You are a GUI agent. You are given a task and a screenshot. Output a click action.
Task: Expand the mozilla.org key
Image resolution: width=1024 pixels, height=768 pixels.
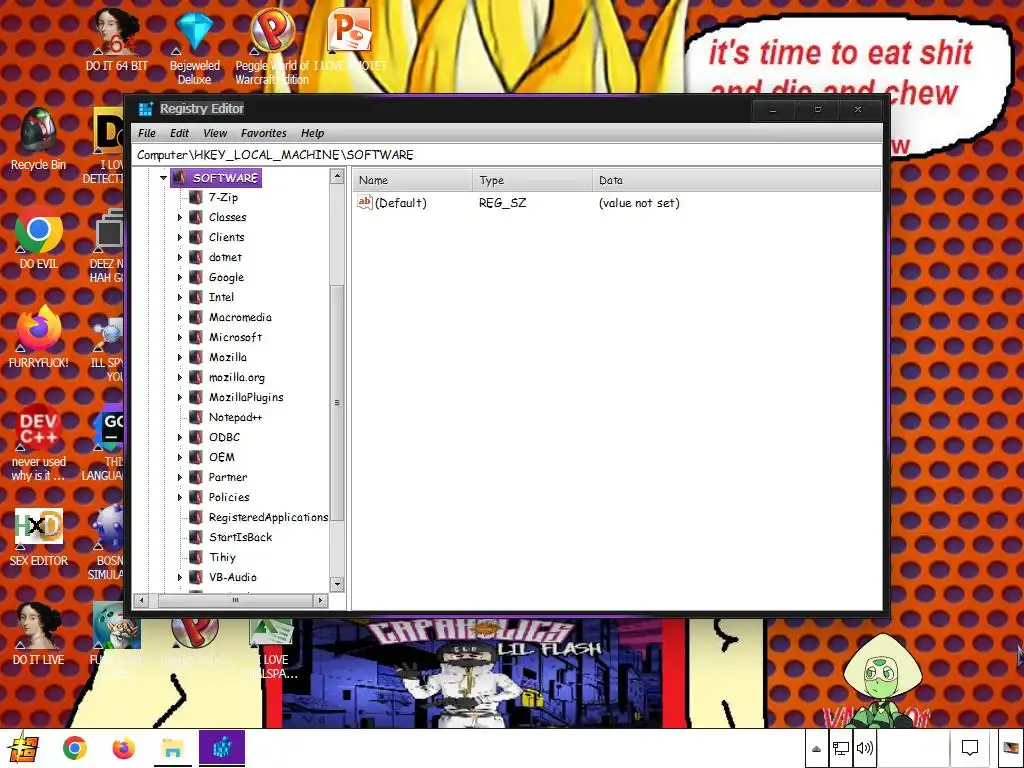pyautogui.click(x=180, y=377)
